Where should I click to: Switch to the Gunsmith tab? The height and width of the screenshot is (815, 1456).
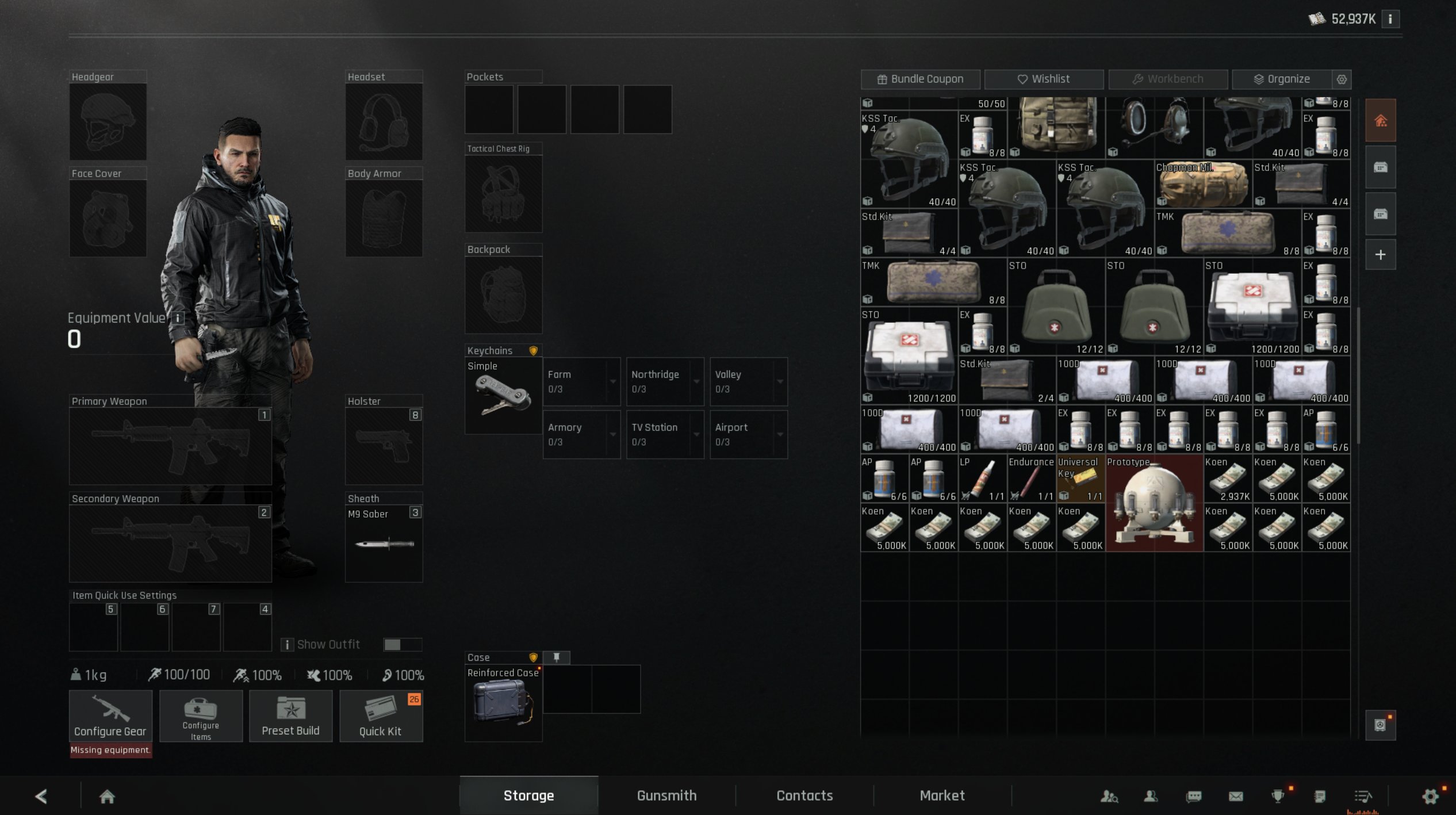pyautogui.click(x=666, y=795)
